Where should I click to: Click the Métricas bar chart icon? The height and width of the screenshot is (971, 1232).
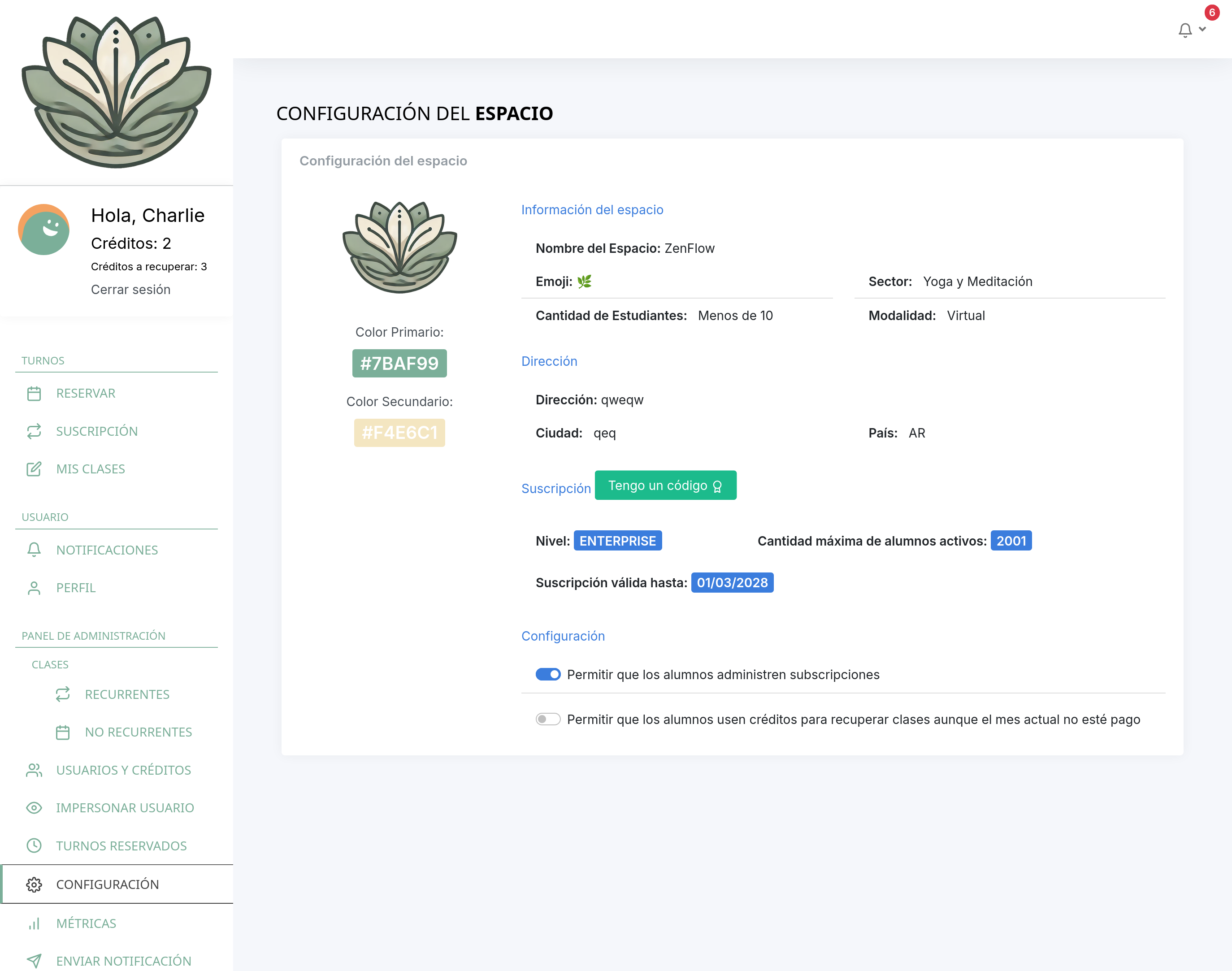(x=34, y=923)
